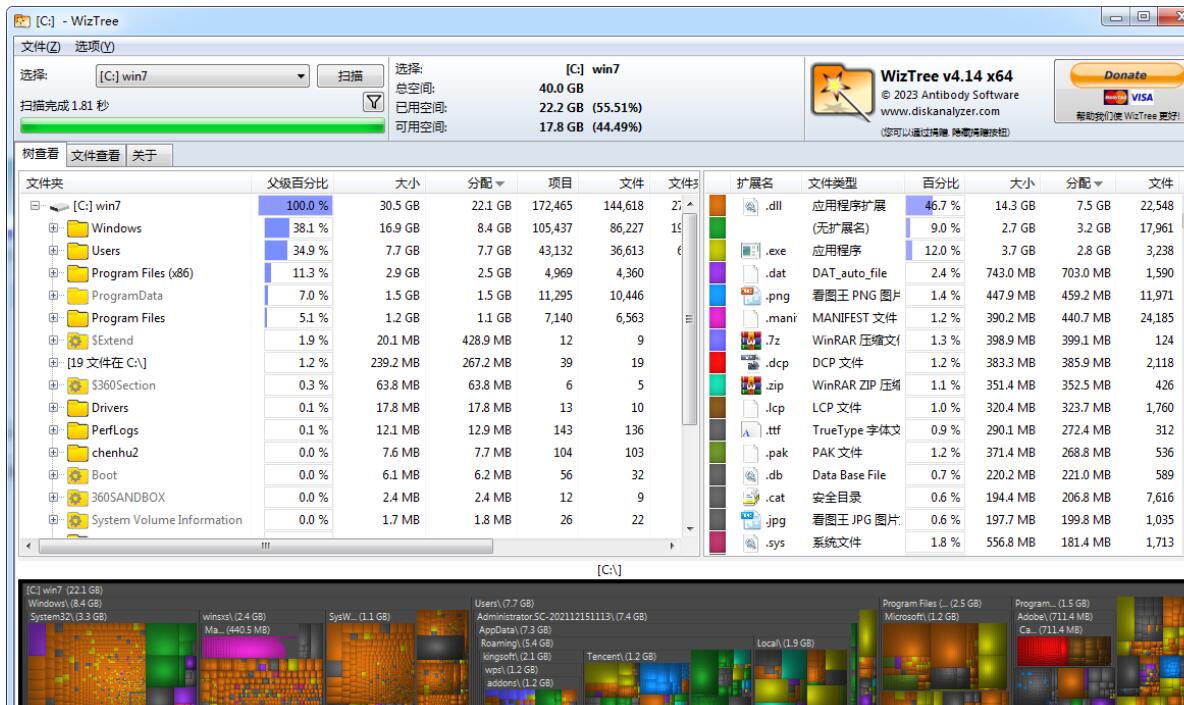This screenshot has width=1184, height=705.
Task: Click the horizontal scrollbar of folder tree
Action: click(265, 546)
